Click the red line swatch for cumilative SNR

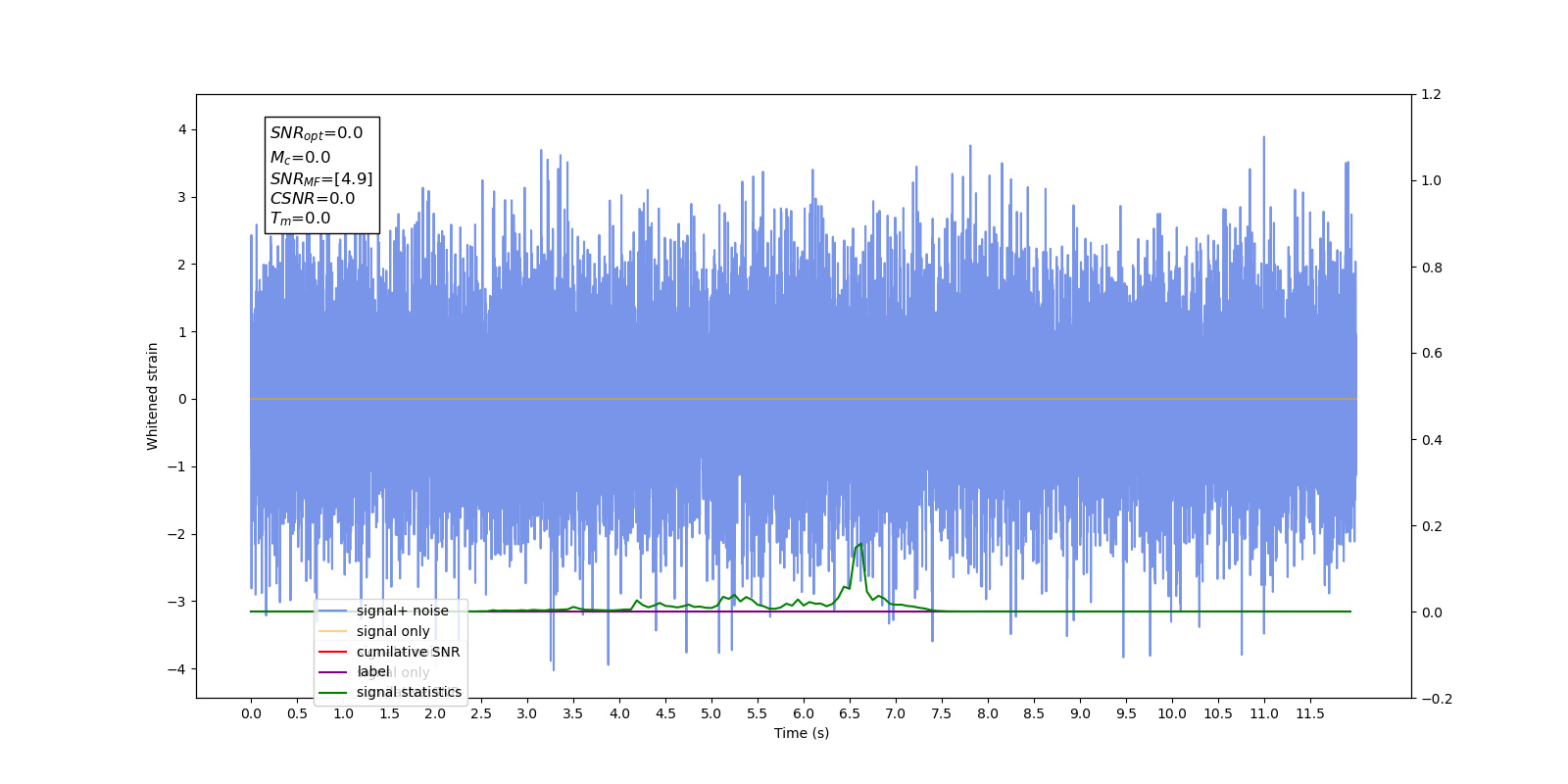pos(333,652)
